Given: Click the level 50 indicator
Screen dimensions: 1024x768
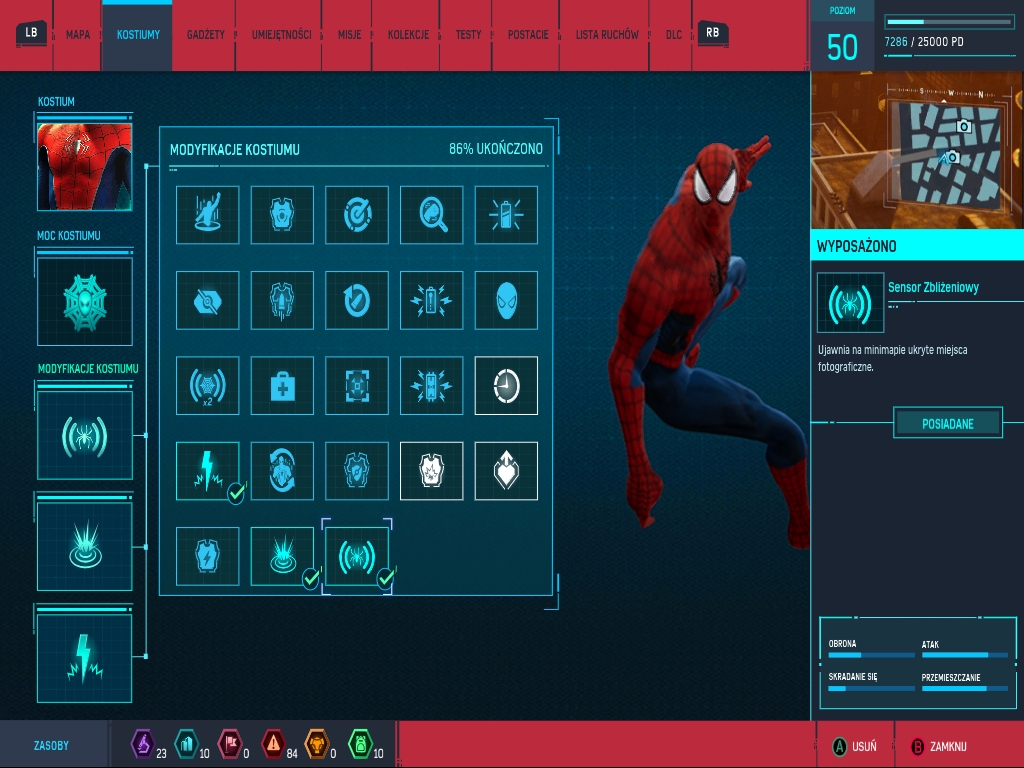Looking at the screenshot, I should point(842,47).
